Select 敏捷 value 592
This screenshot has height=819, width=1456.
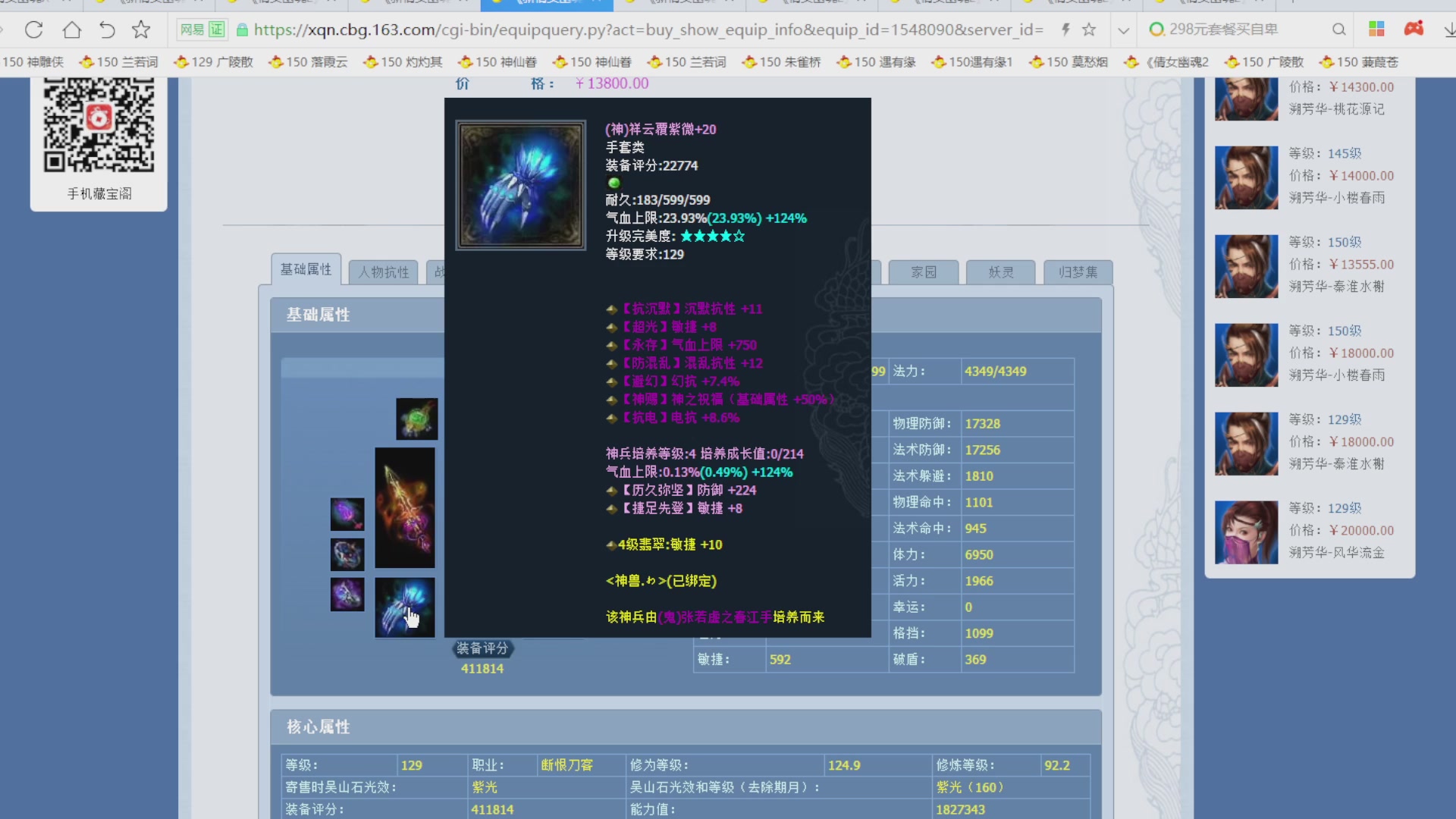click(780, 660)
